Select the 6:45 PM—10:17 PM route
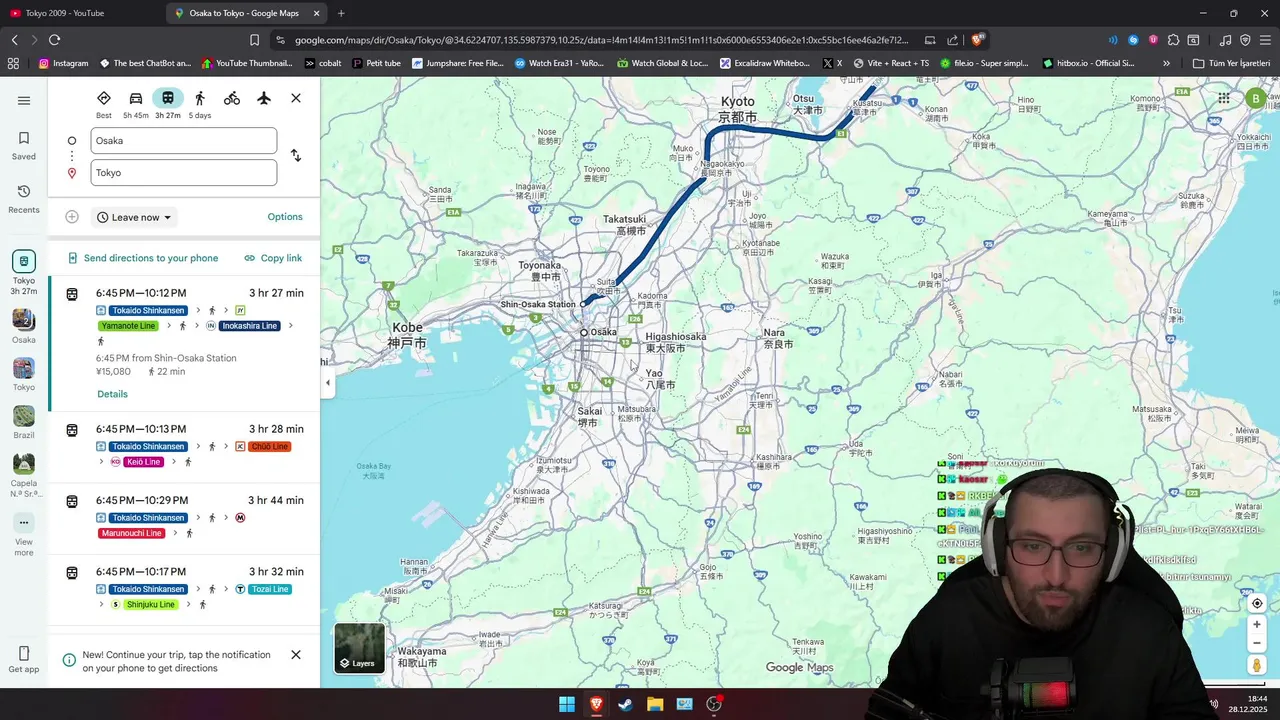 pos(184,588)
